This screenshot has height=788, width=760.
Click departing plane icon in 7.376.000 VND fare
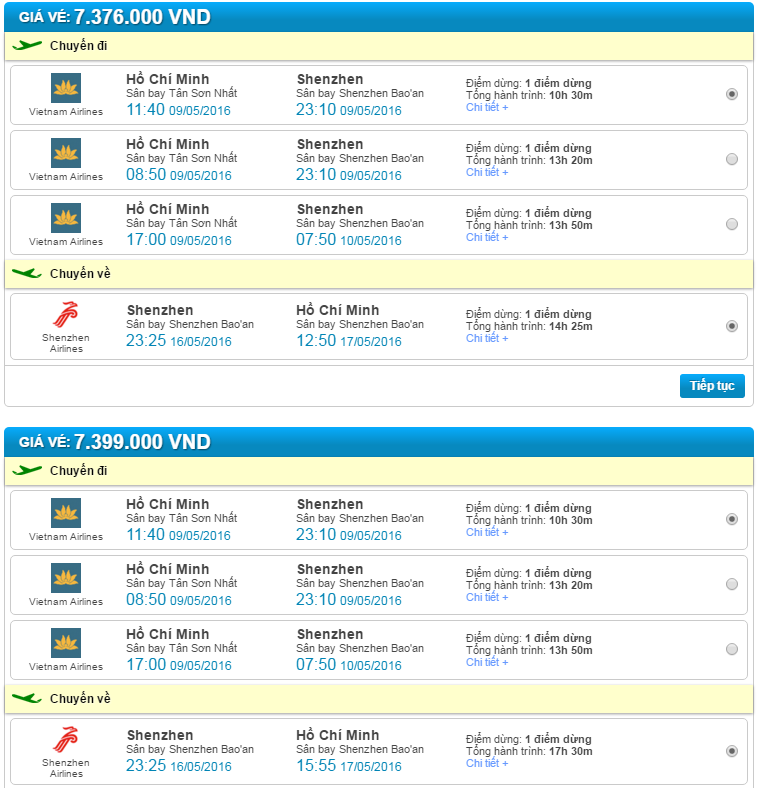click(27, 46)
